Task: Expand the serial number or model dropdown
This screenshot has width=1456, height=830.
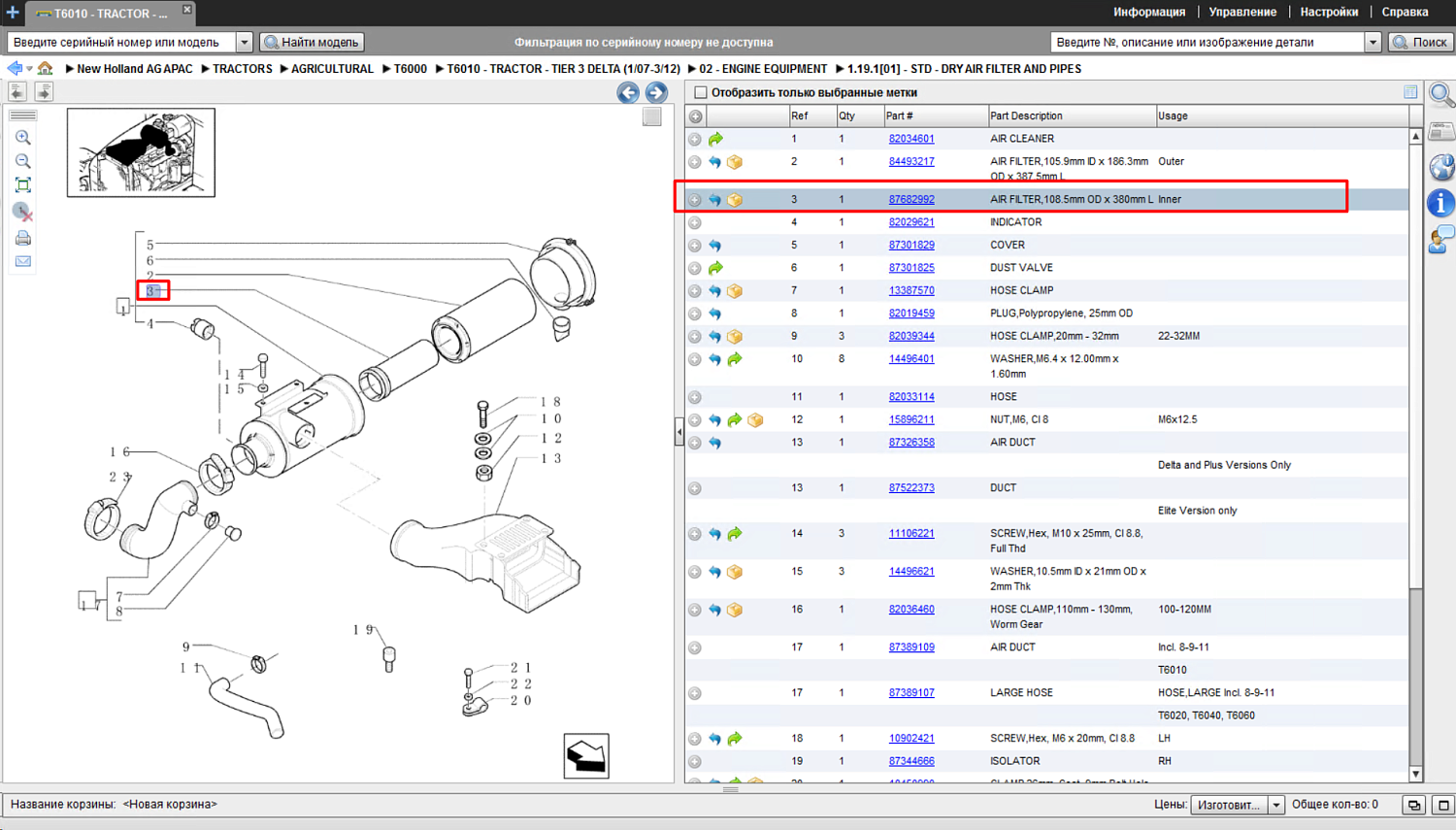Action: tap(245, 42)
